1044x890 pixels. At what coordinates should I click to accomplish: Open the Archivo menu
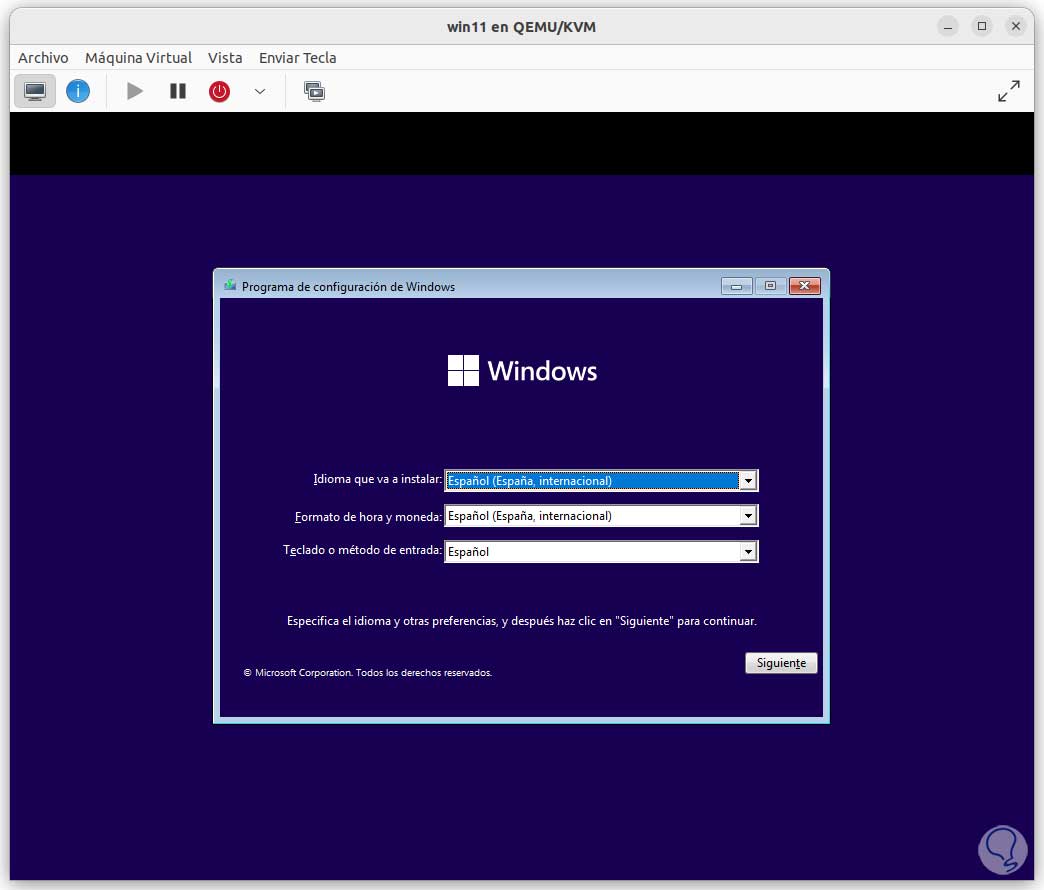(43, 58)
